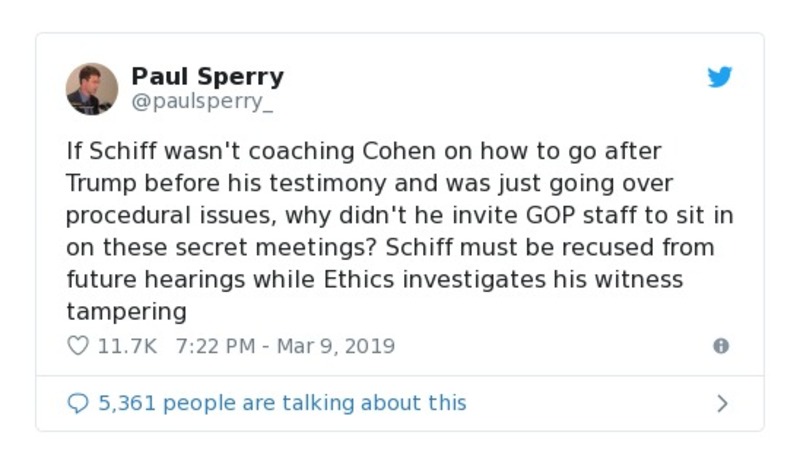Viewport: 800px width, 467px height.
Task: Visit the @paulsperry_ handle
Action: coord(201,101)
